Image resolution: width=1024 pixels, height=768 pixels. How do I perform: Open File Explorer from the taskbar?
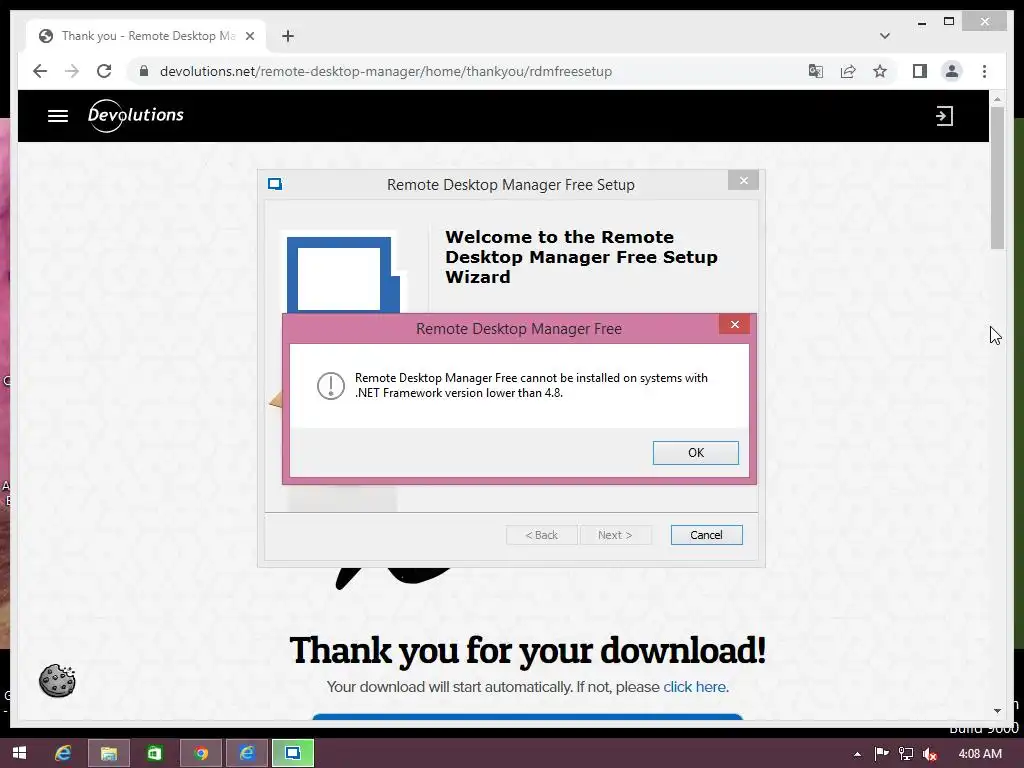109,754
